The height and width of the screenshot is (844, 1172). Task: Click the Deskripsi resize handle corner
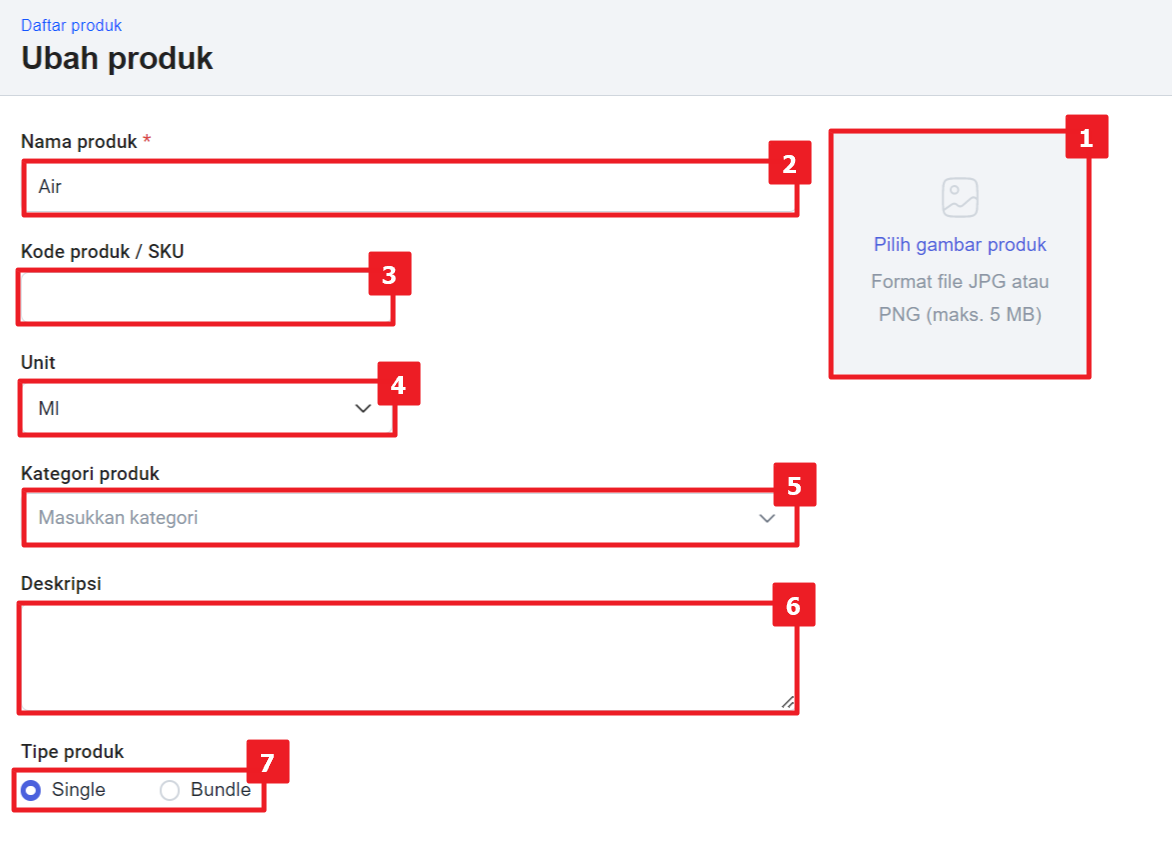pyautogui.click(x=788, y=702)
